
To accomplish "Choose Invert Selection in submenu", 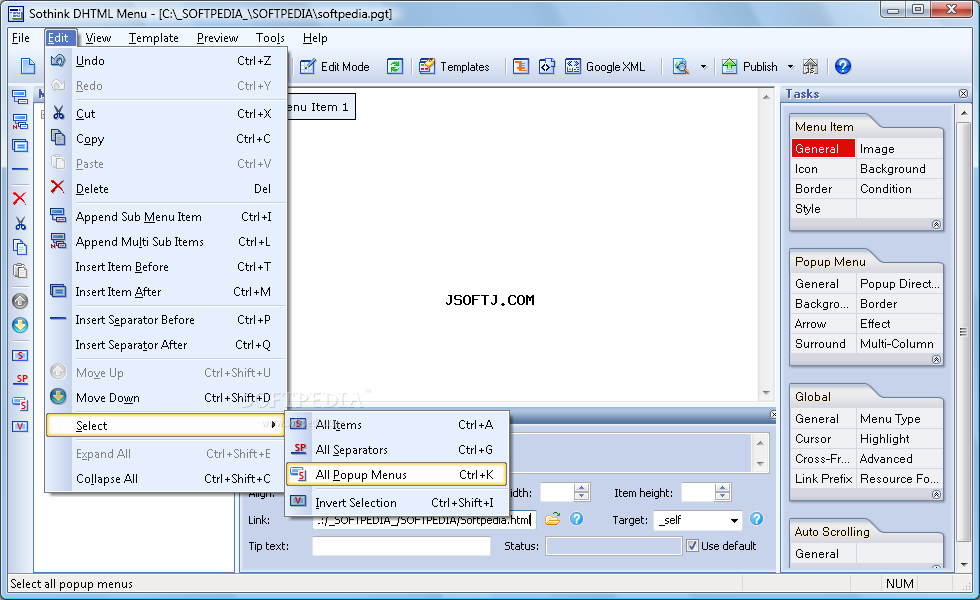I will click(x=396, y=502).
